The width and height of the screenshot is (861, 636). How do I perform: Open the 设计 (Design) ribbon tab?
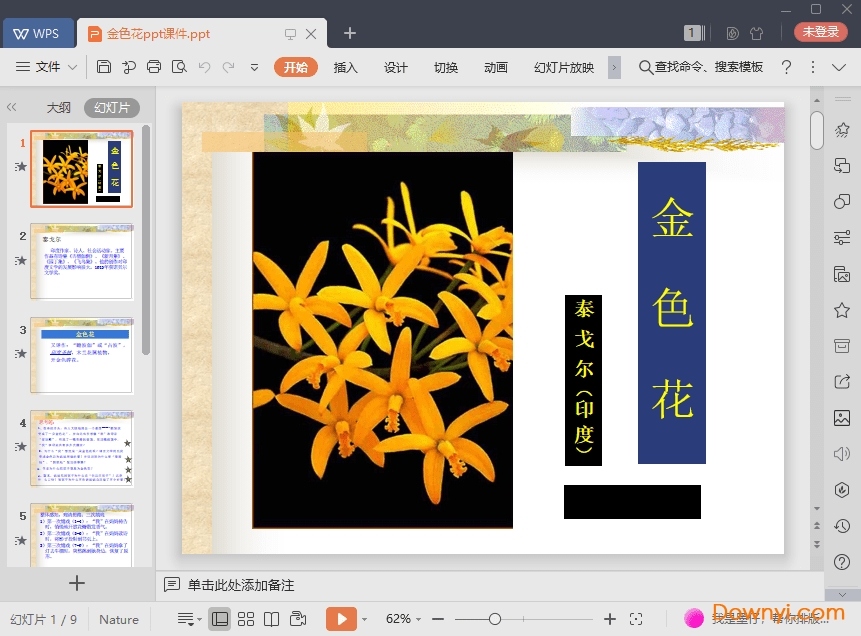pos(395,67)
